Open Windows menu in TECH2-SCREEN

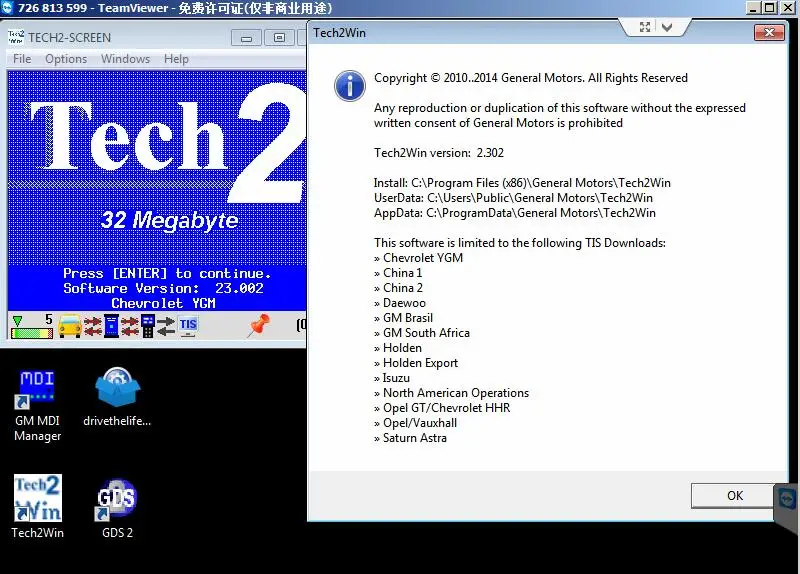pyautogui.click(x=126, y=59)
